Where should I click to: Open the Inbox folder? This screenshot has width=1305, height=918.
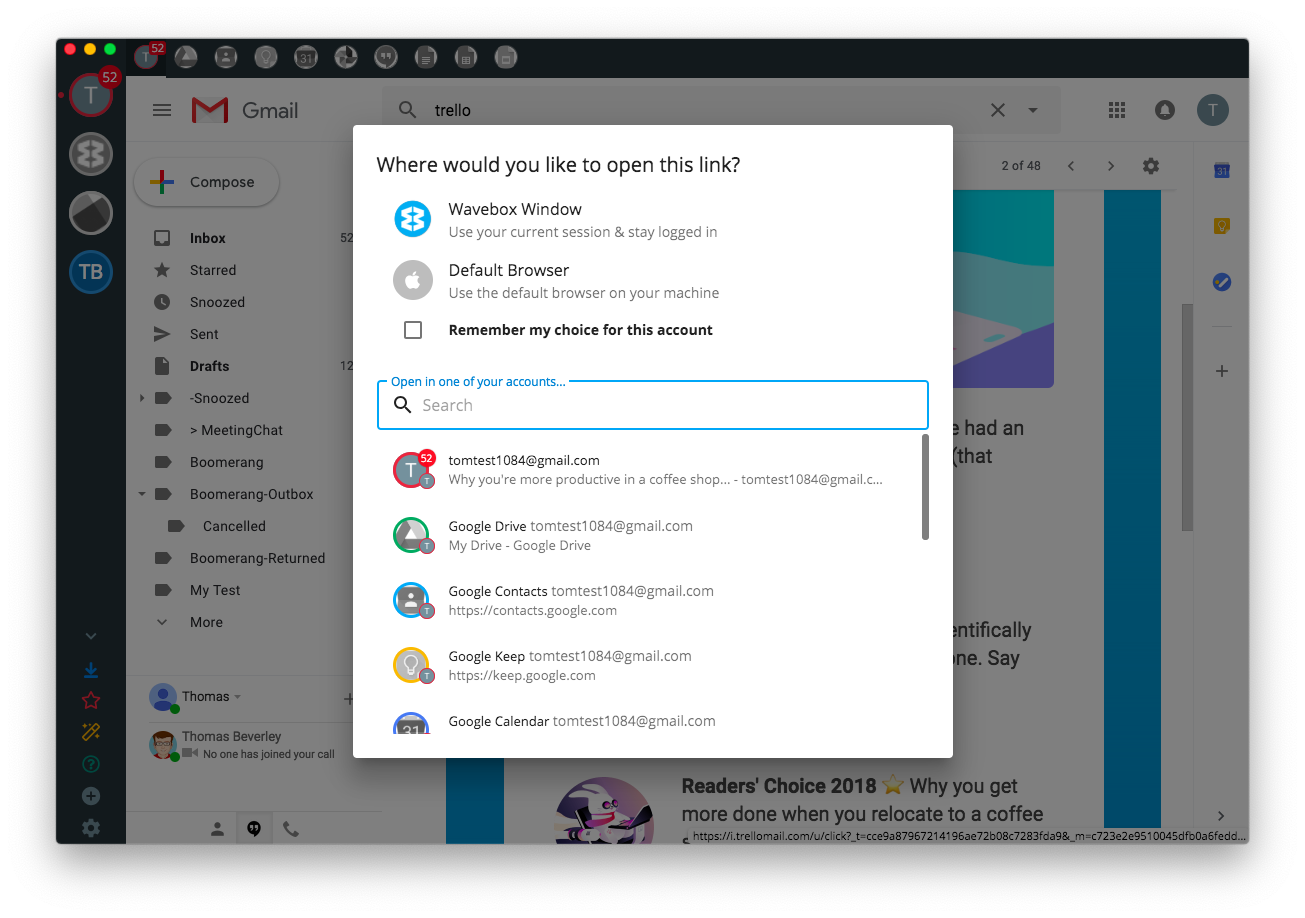208,238
